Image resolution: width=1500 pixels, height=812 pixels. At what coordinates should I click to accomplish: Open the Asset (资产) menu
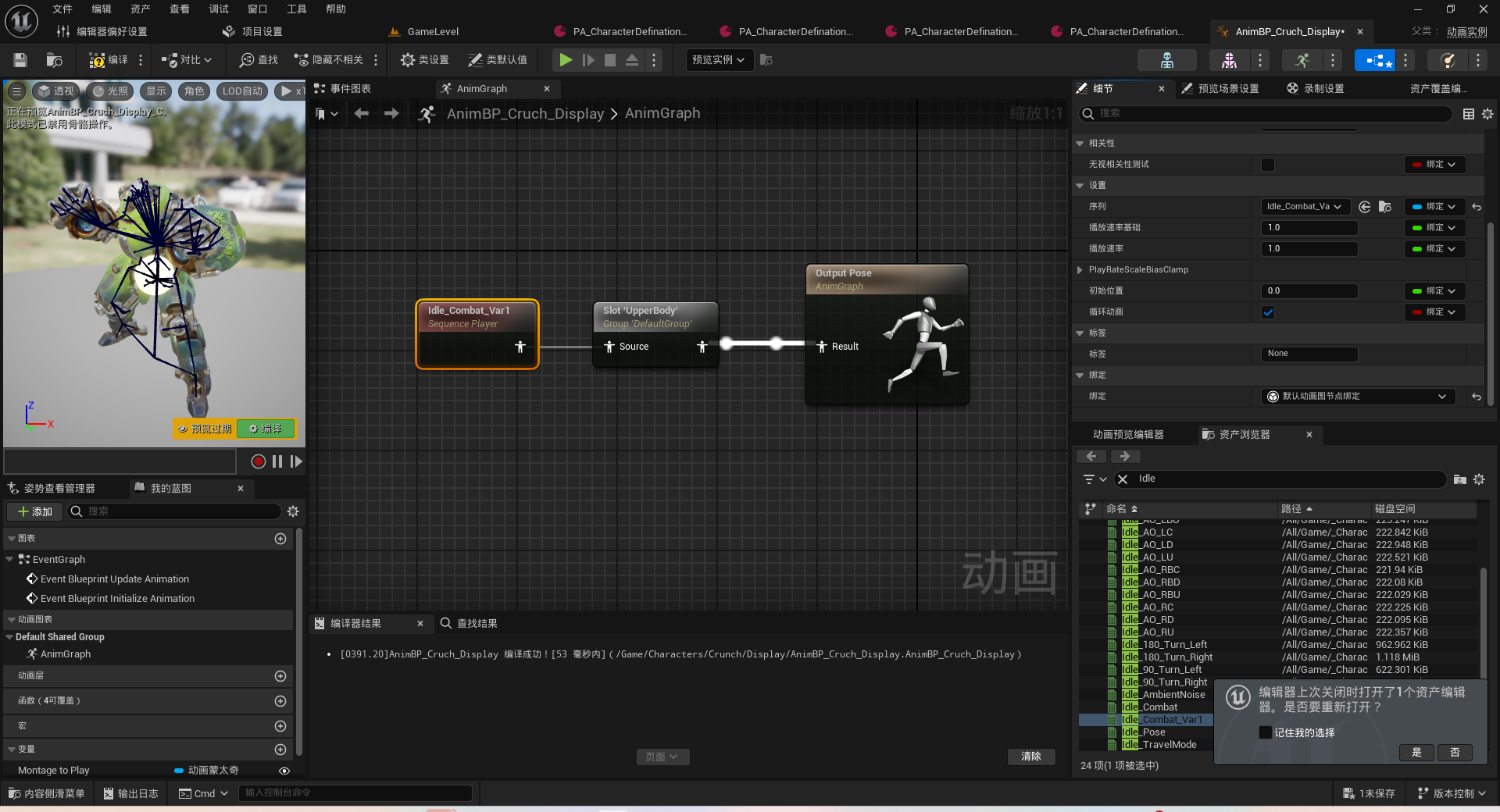point(140,9)
